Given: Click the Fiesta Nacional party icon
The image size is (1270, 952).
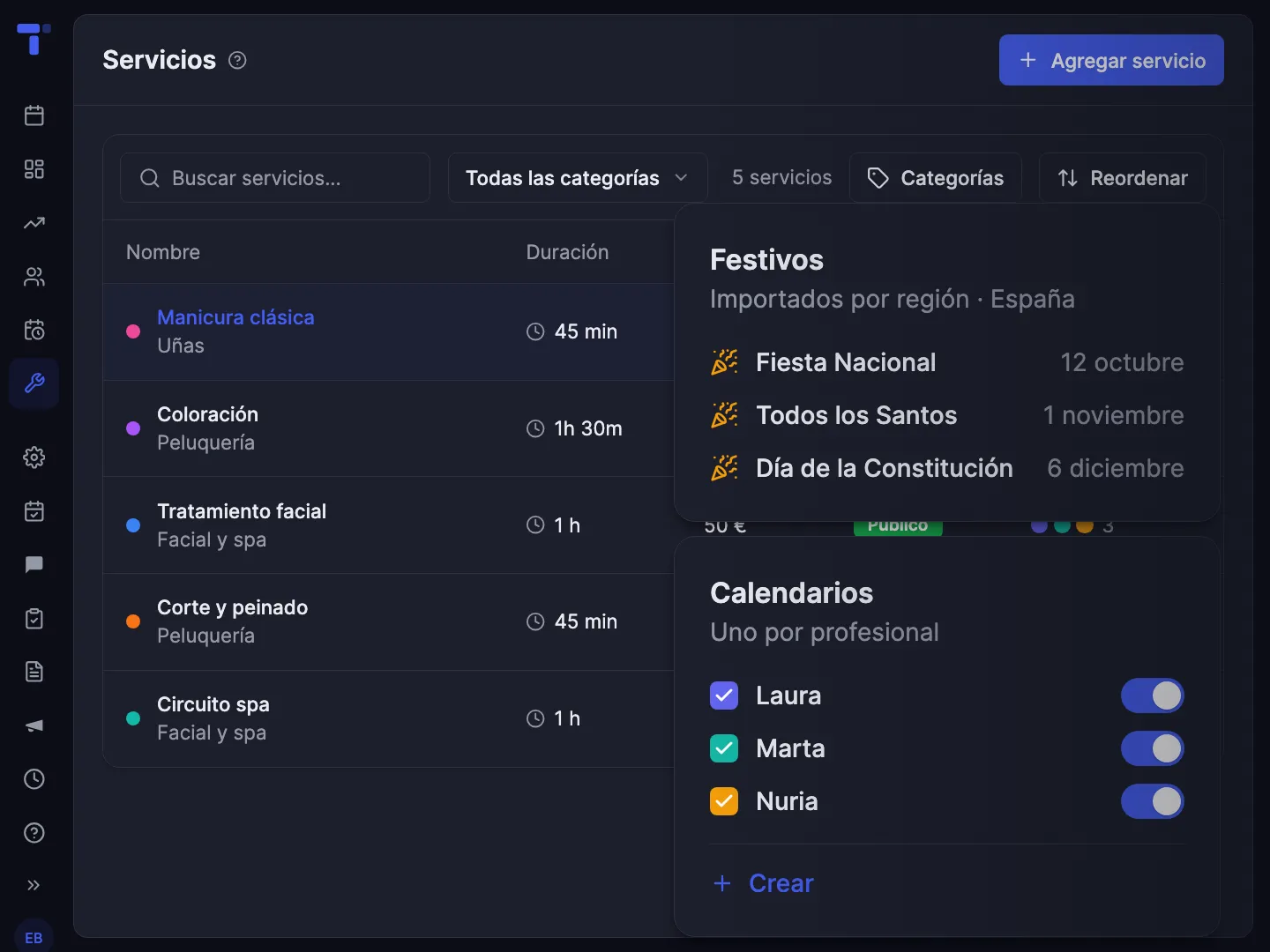Looking at the screenshot, I should pyautogui.click(x=724, y=362).
